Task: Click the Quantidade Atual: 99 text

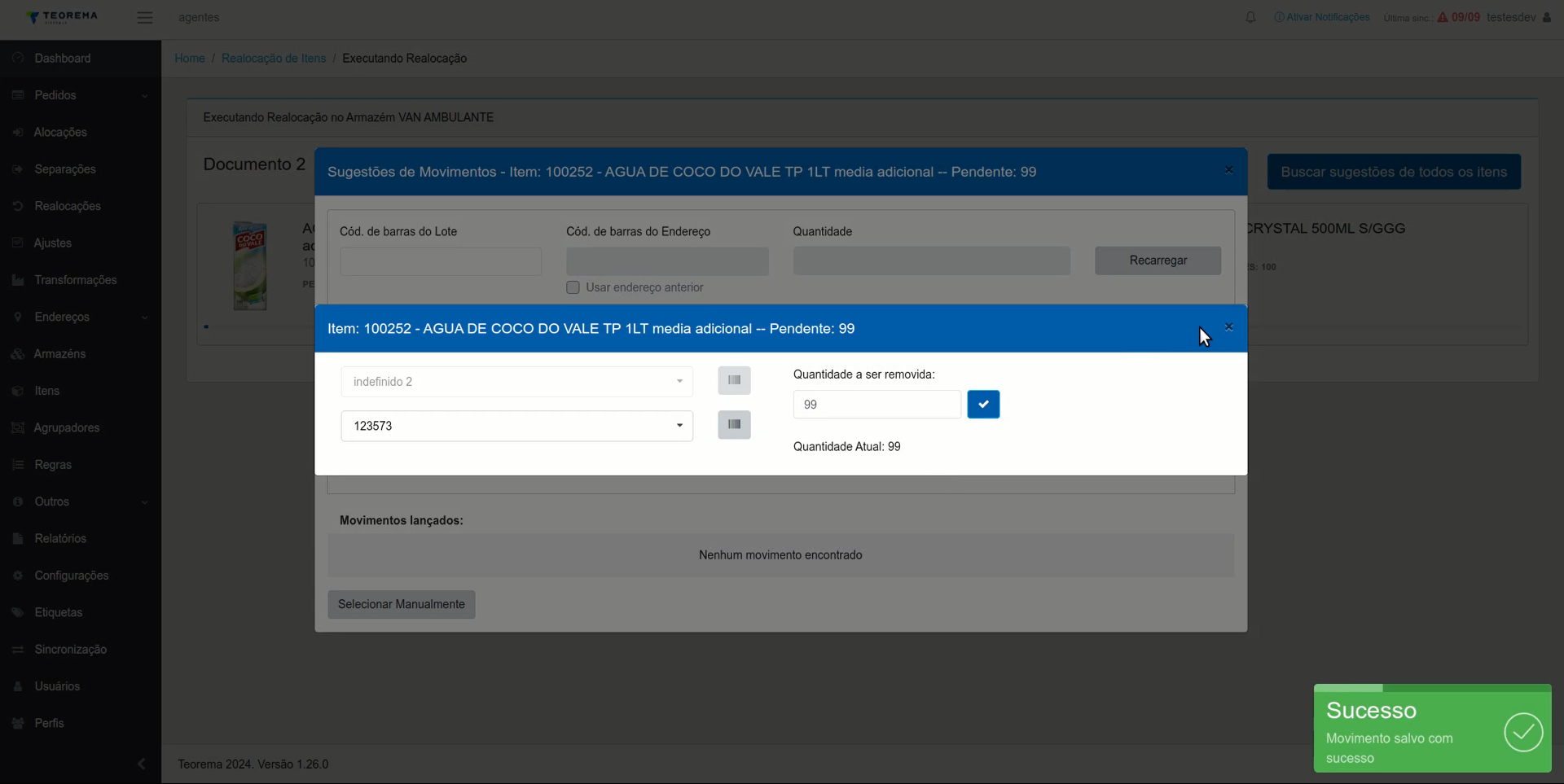Action: coord(847,447)
